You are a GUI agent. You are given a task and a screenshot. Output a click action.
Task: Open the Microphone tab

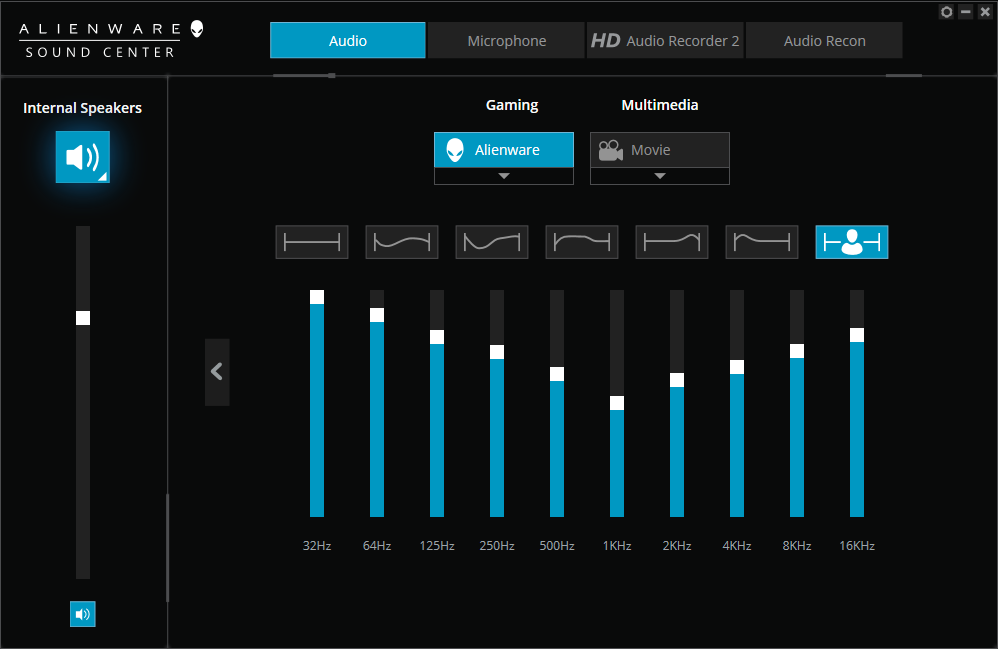pyautogui.click(x=507, y=41)
